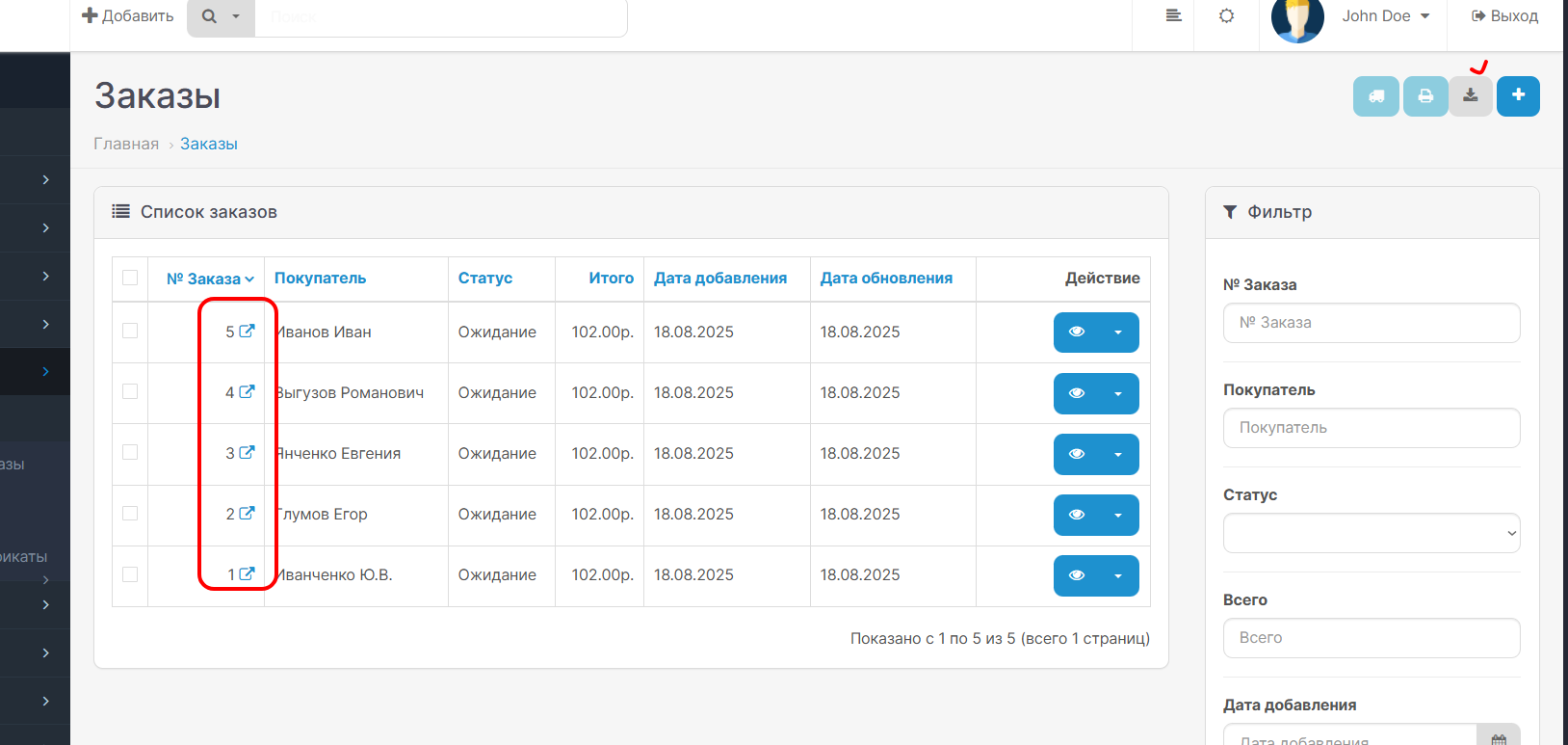Select the checkbox for Глумов Егор order
This screenshot has height=745, width=1568.
tap(130, 513)
